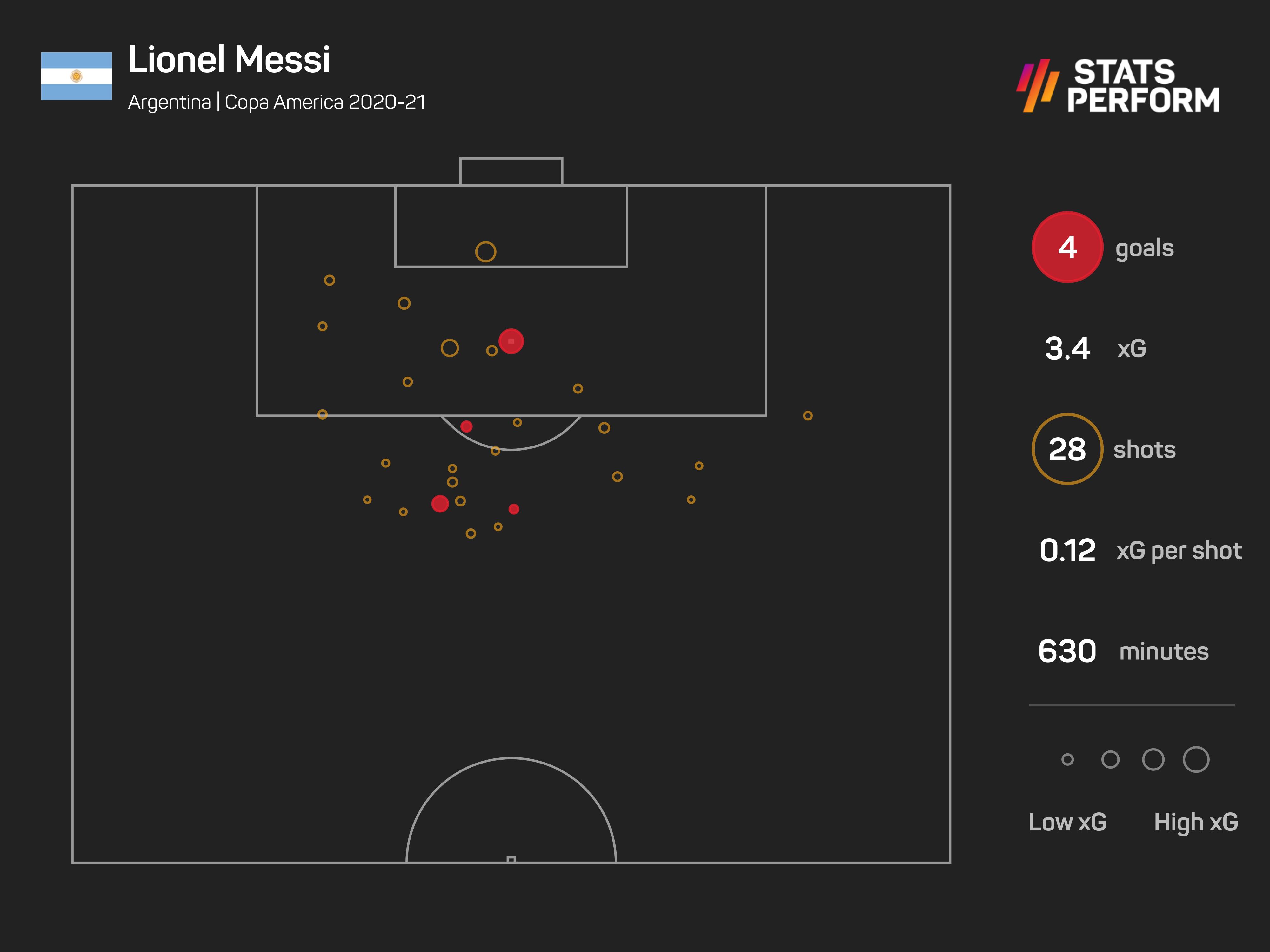Click the Lionel Messi title
The image size is (1270, 952).
[229, 60]
